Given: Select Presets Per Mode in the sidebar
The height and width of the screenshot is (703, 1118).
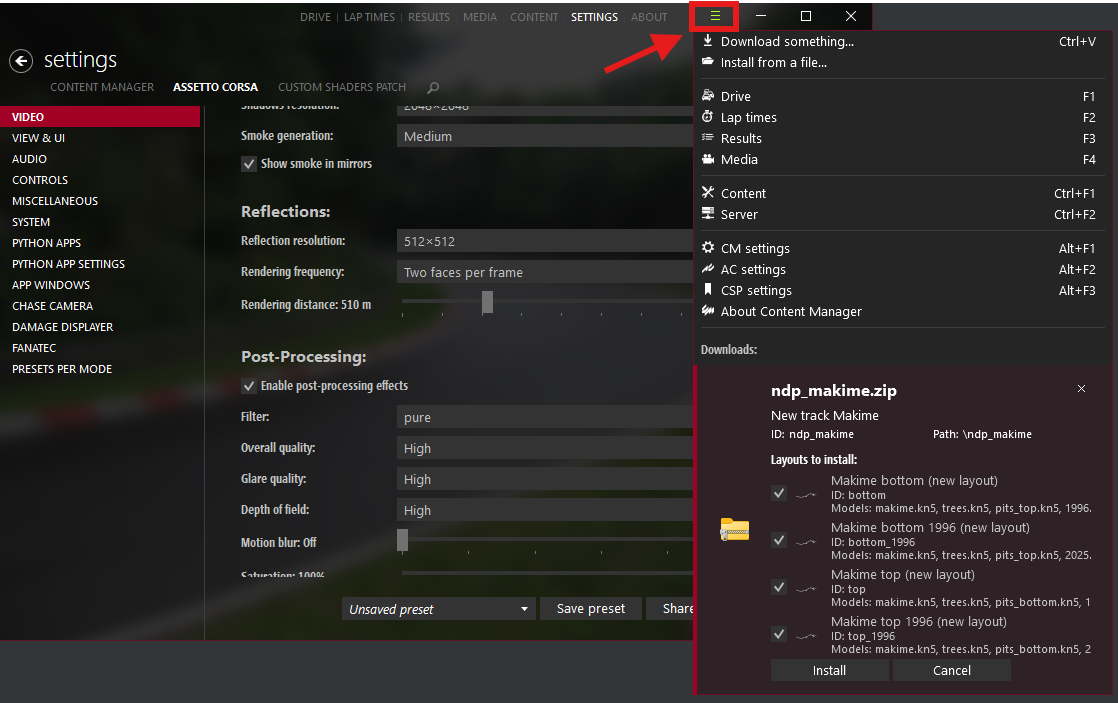Looking at the screenshot, I should [x=100, y=369].
